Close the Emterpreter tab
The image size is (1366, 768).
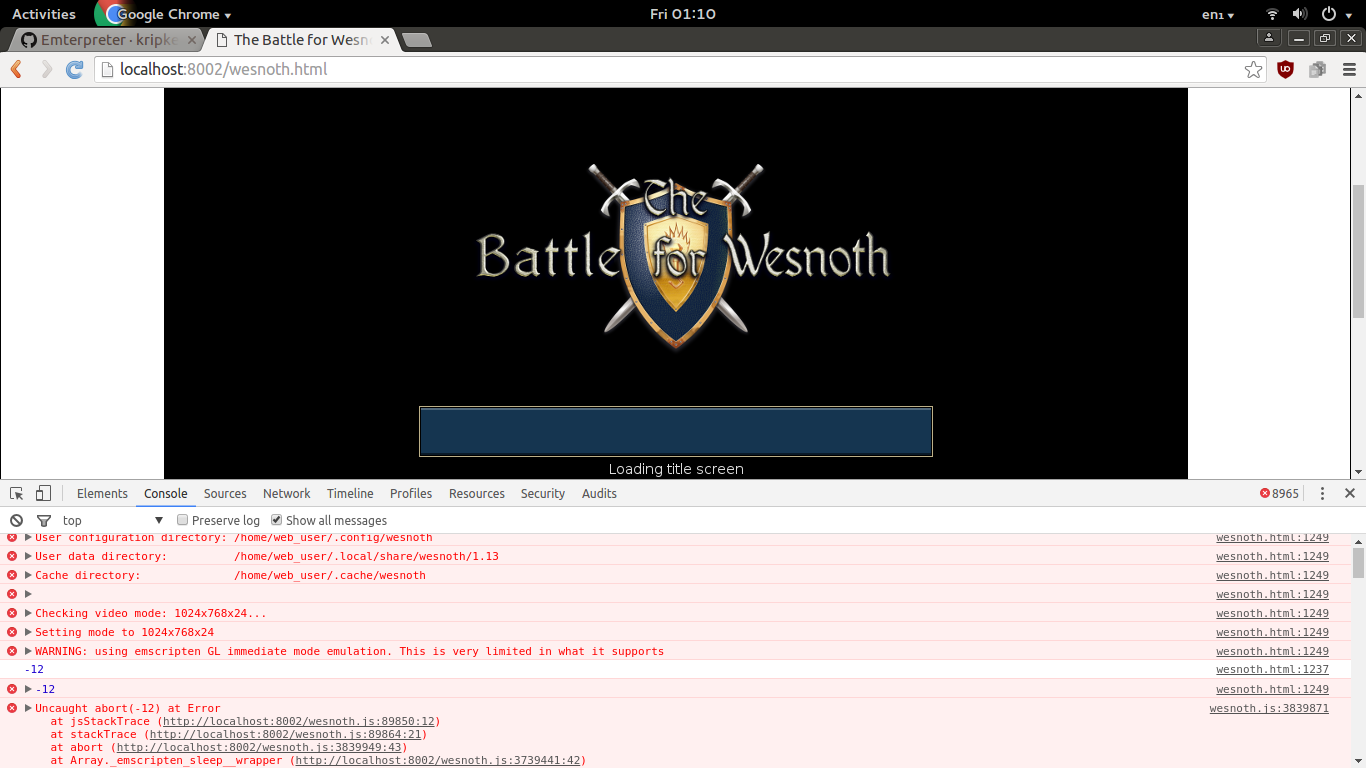pos(191,40)
